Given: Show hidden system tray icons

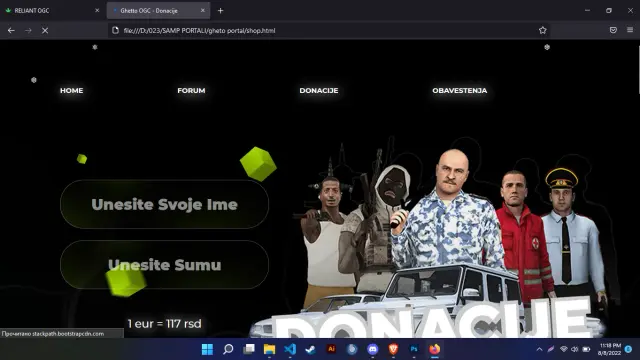Looking at the screenshot, I should click(539, 349).
